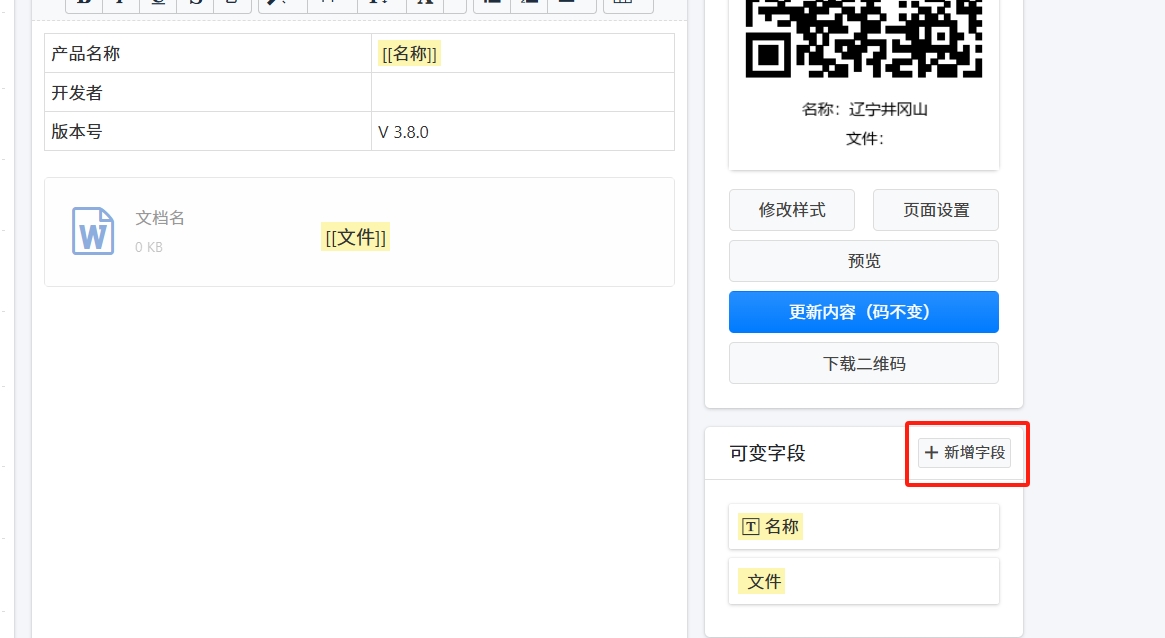Download the QR code via 下载二维码
The height and width of the screenshot is (638, 1165).
[863, 363]
